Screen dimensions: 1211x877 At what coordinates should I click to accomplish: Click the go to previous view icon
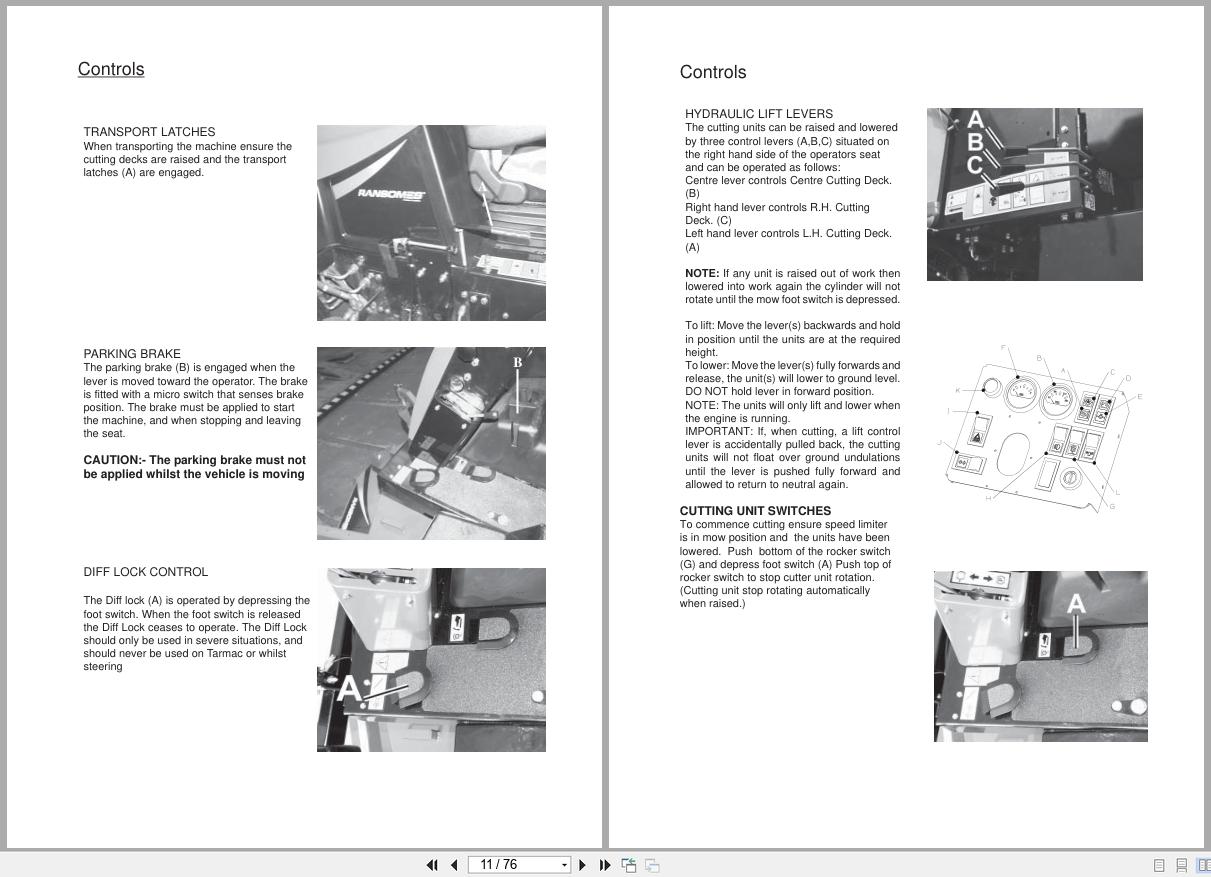[x=629, y=865]
